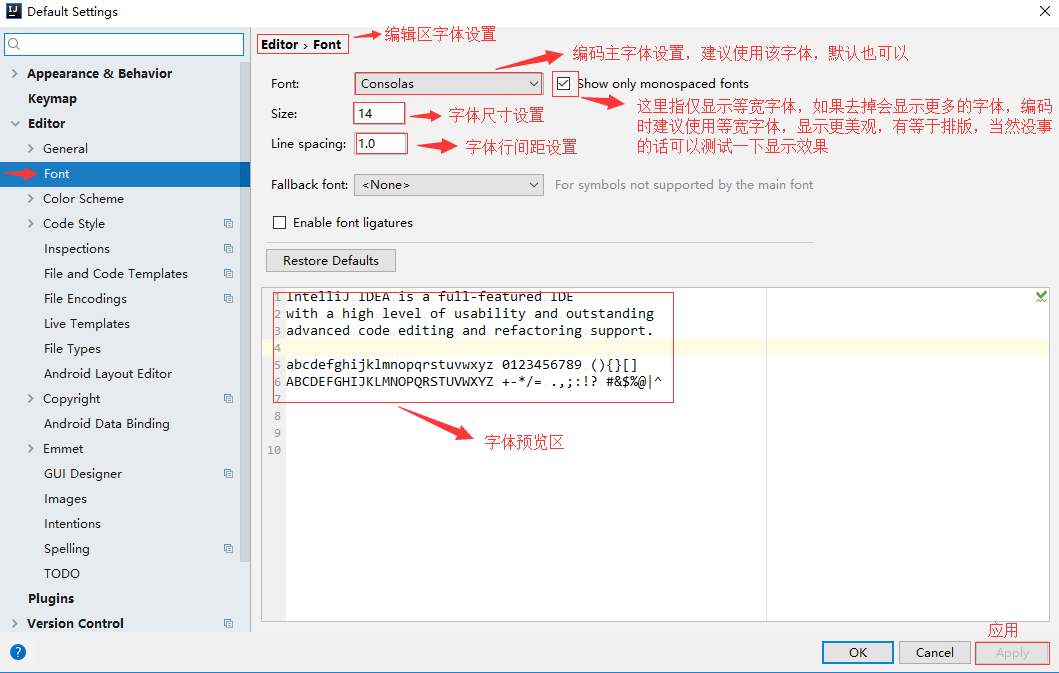Screen dimensions: 1059x673
Task: Click the Editor breadcrumb label
Action: (279, 45)
